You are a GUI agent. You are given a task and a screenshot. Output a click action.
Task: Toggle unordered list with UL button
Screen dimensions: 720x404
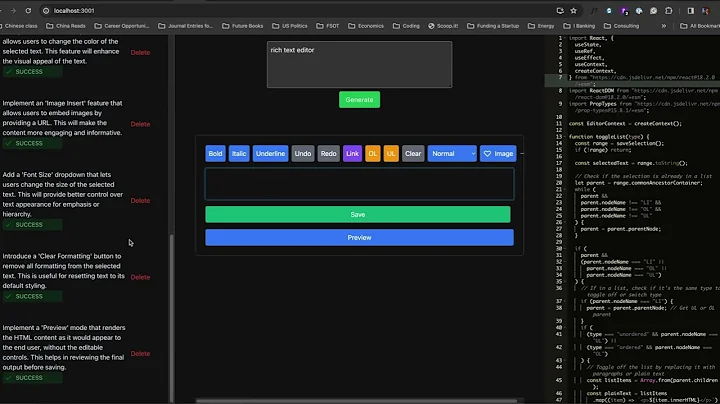pyautogui.click(x=391, y=154)
